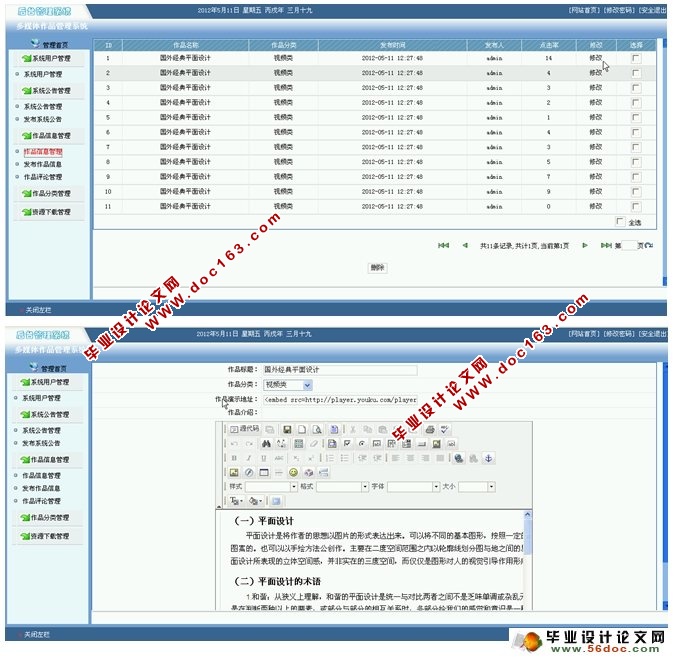
Task: Check the checkbox for row ID 7
Action: [635, 147]
